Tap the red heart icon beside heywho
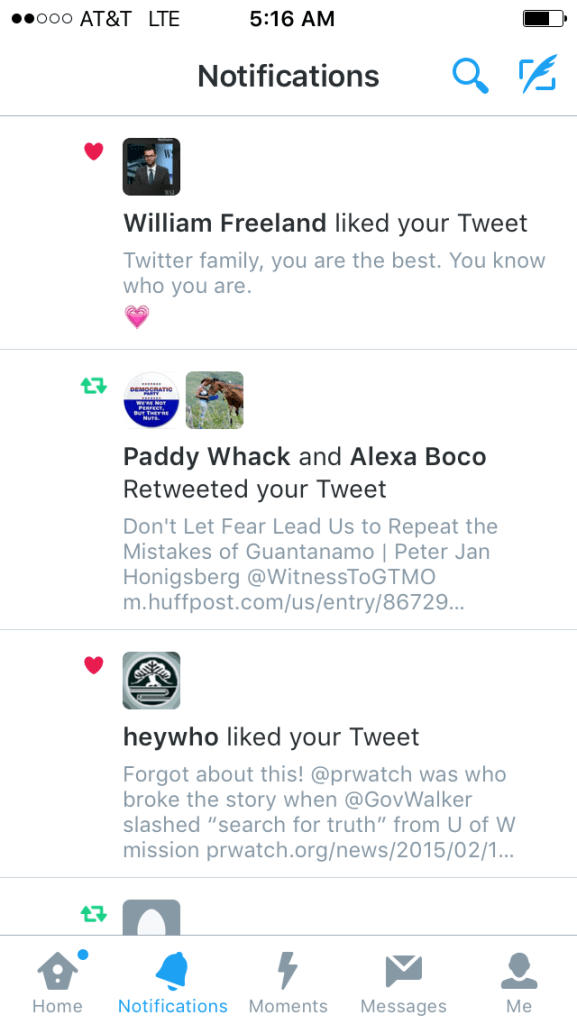Screen dimensions: 577x1024 94,665
